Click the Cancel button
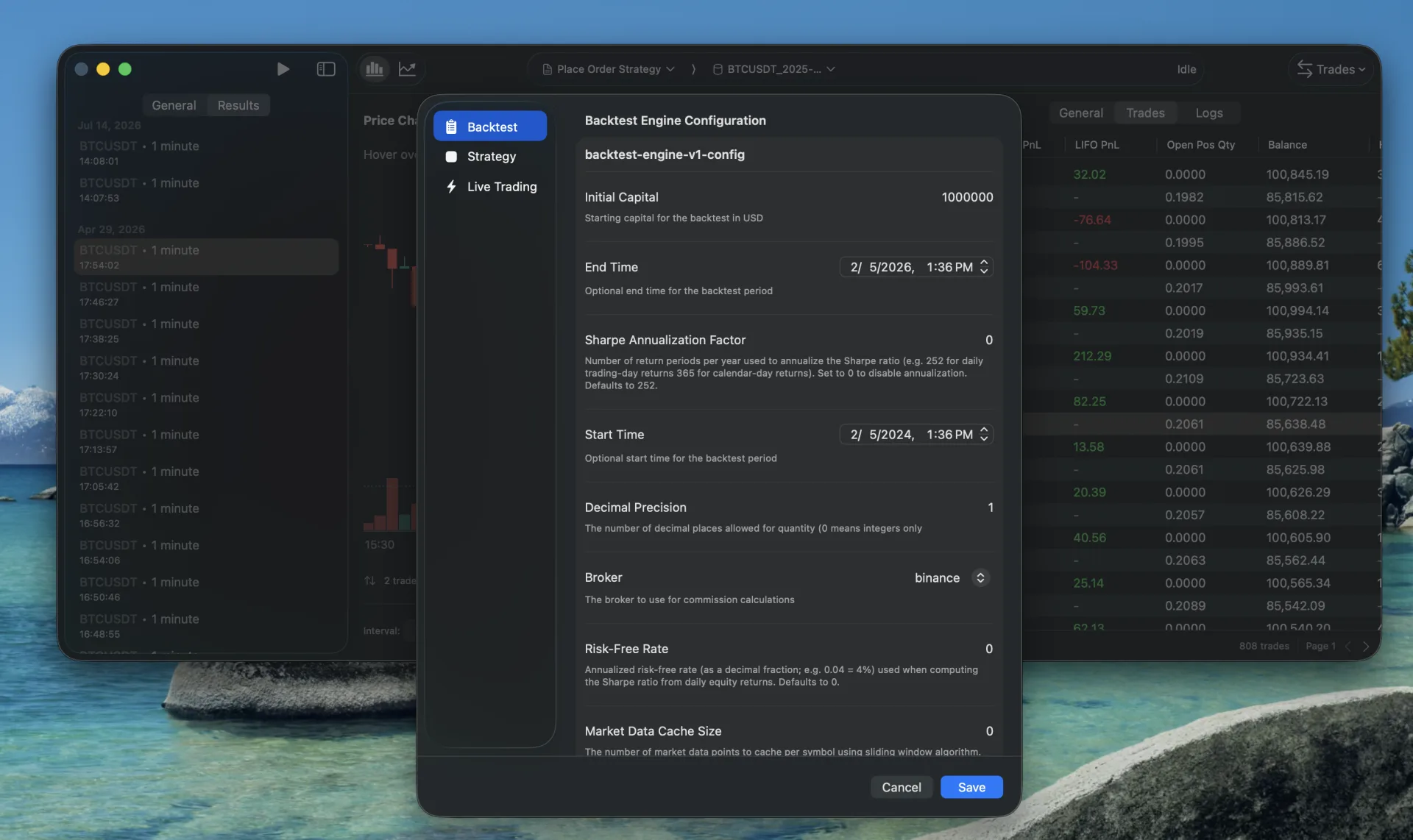Image resolution: width=1413 pixels, height=840 pixels. click(x=902, y=787)
